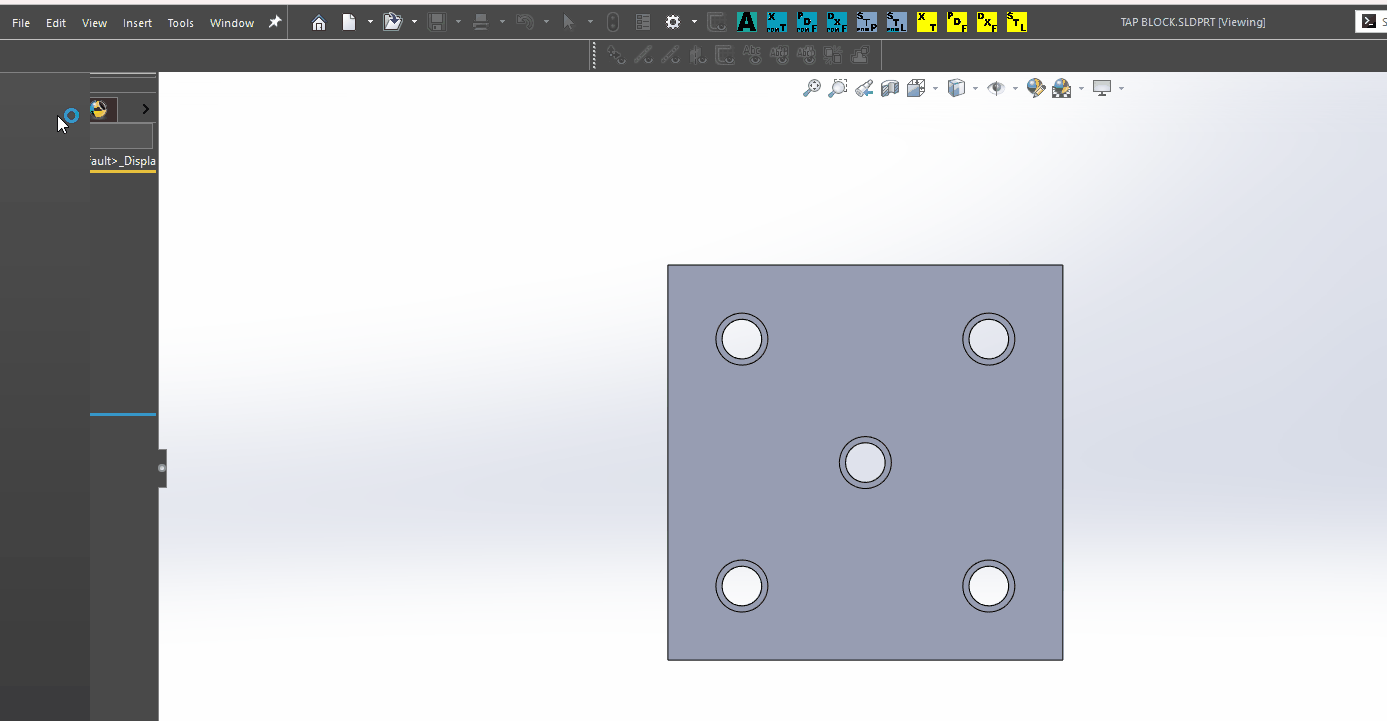1387x721 pixels.
Task: Click the center hole of the block
Action: point(865,463)
